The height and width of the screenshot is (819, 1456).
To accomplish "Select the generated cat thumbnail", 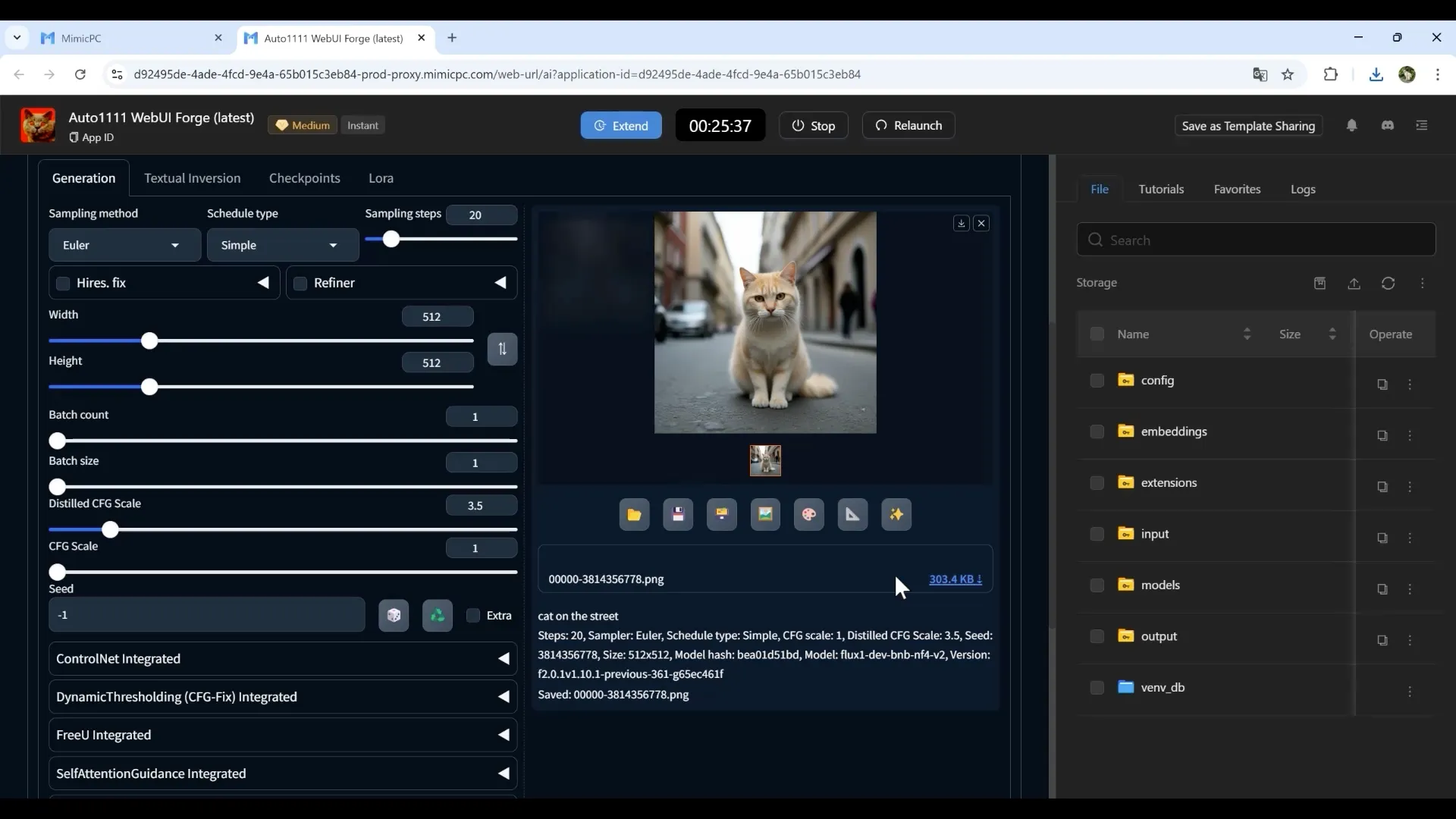I will 765,460.
